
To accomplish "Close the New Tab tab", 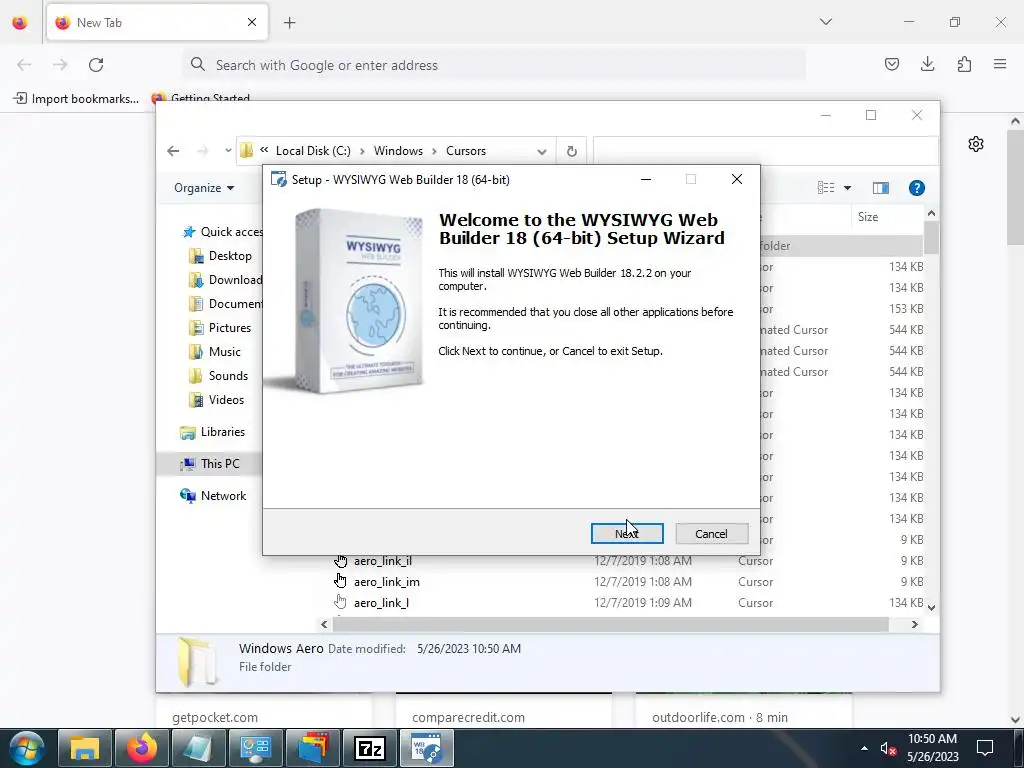I will 252,23.
